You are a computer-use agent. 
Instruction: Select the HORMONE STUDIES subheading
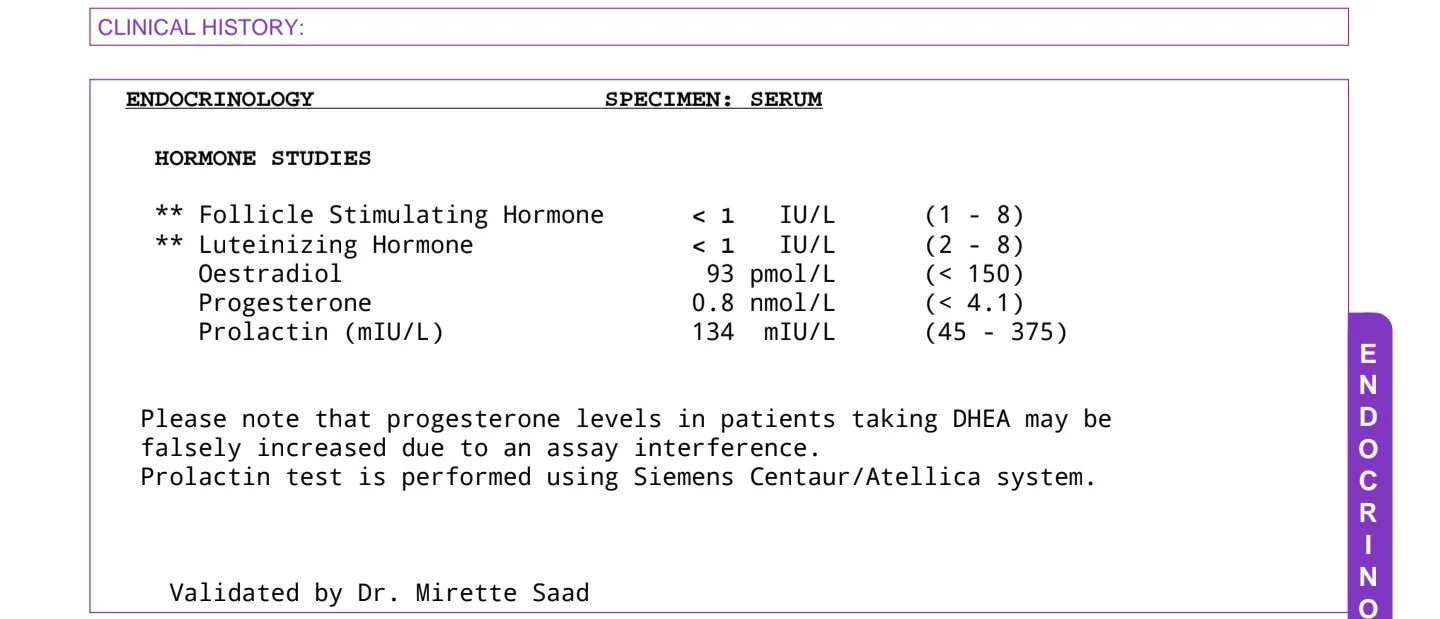pos(263,158)
